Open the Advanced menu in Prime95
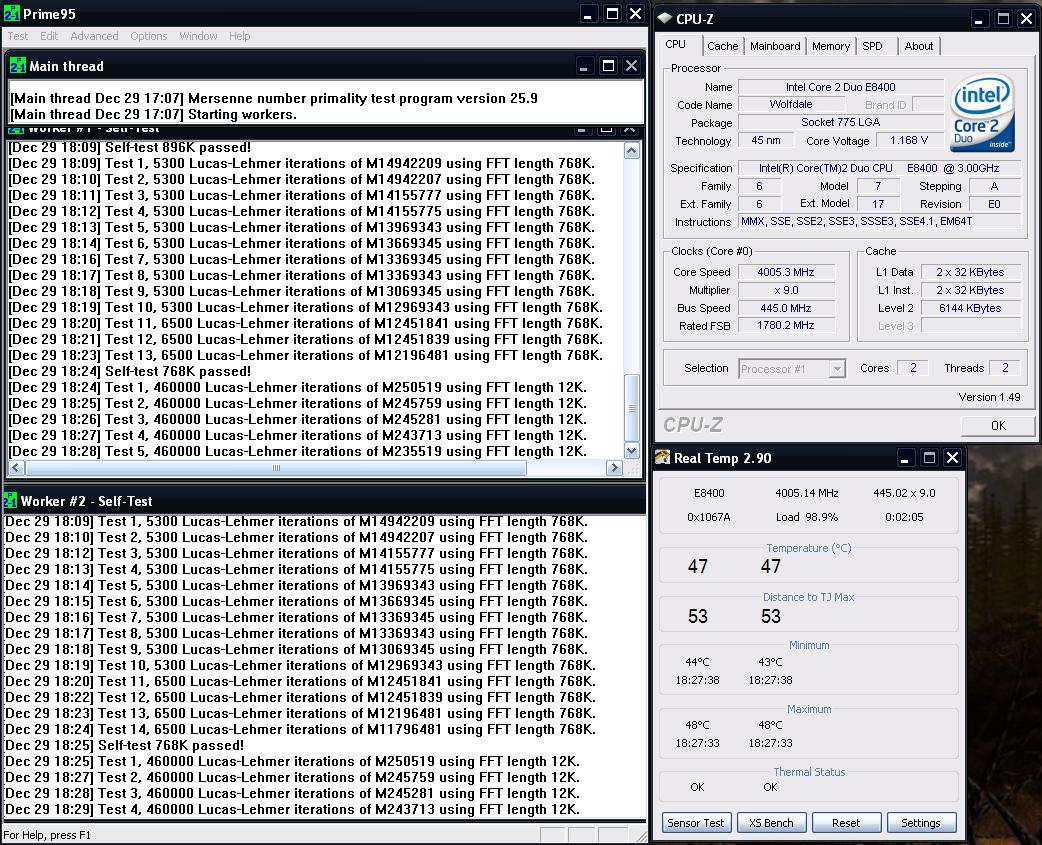The height and width of the screenshot is (845, 1042). pos(94,36)
